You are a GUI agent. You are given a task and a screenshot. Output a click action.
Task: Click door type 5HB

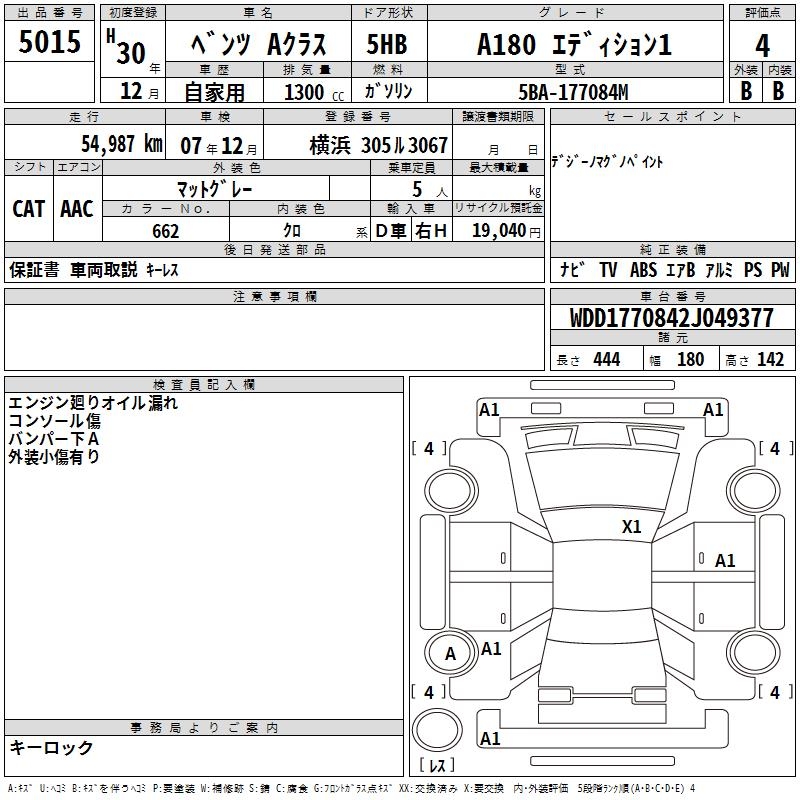tap(387, 44)
